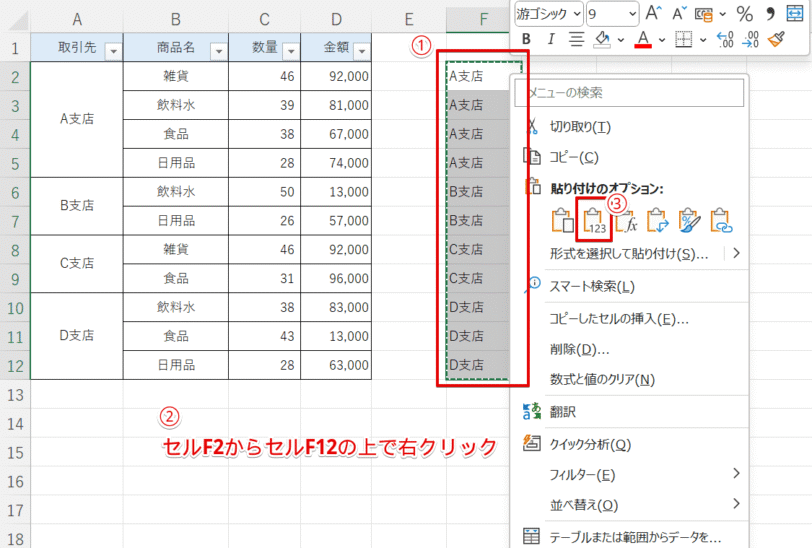Screen dimensions: 812x548
Task: Click the cell showing 92,000 in row 2
Action: [336, 76]
